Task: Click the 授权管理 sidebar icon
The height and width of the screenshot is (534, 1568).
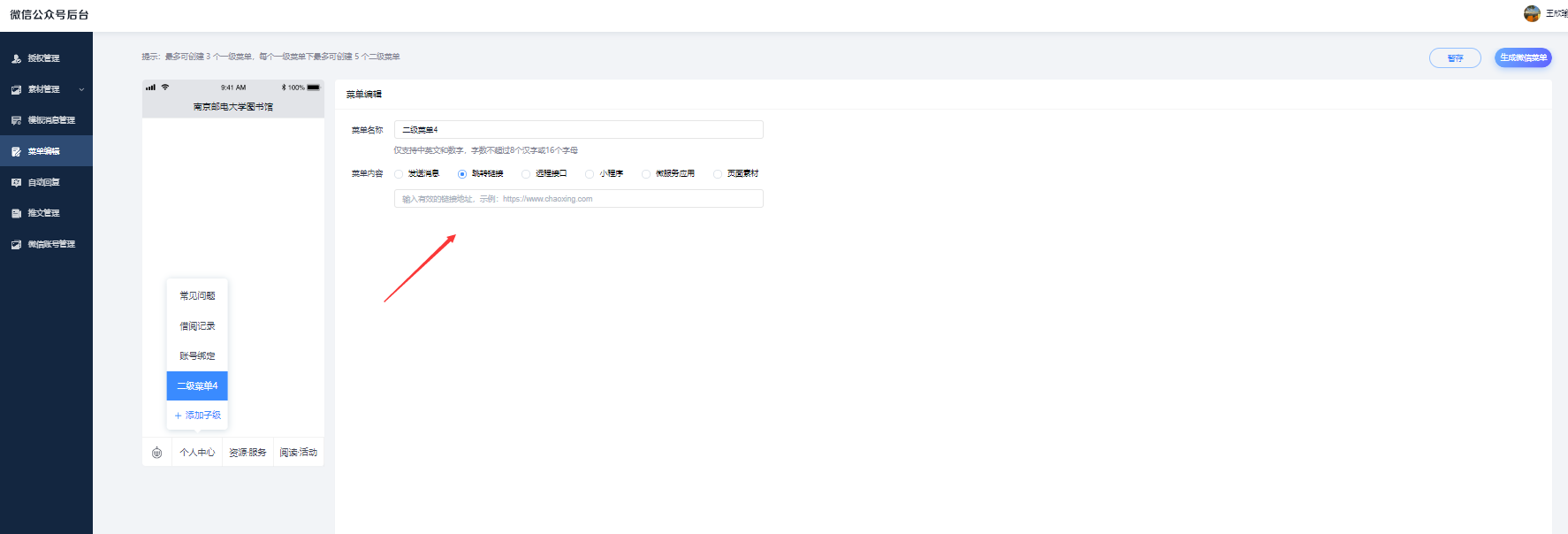Action: point(16,58)
